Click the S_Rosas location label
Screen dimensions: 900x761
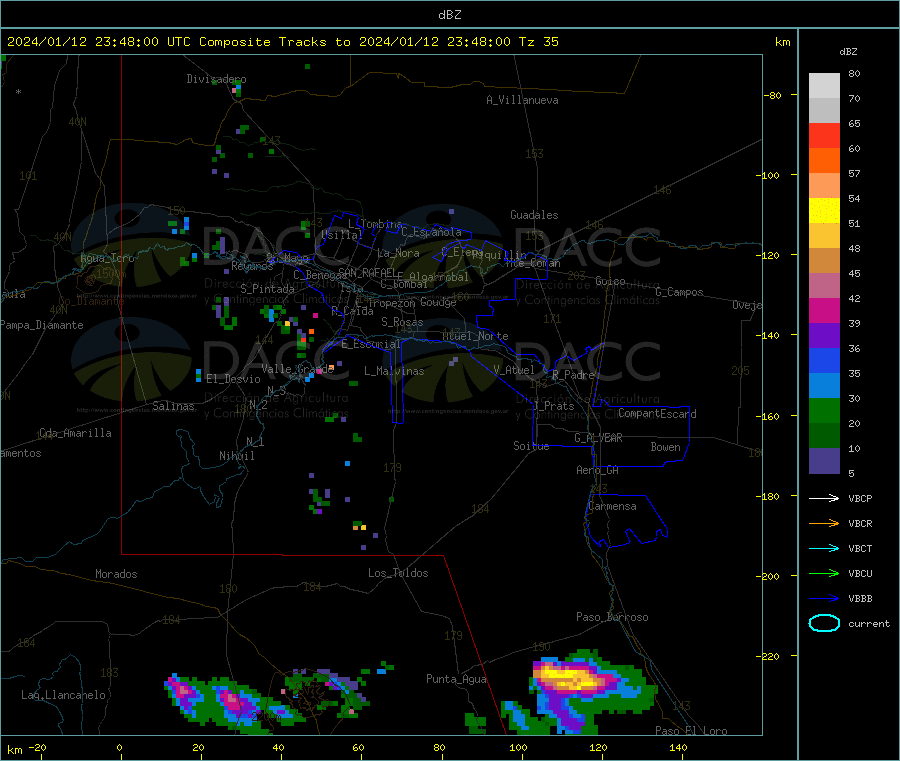402,322
